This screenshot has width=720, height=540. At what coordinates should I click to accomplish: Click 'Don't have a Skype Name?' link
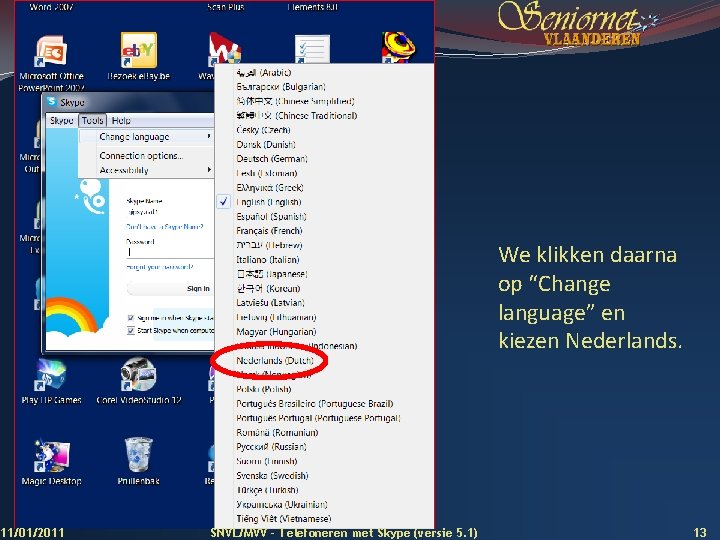164,227
